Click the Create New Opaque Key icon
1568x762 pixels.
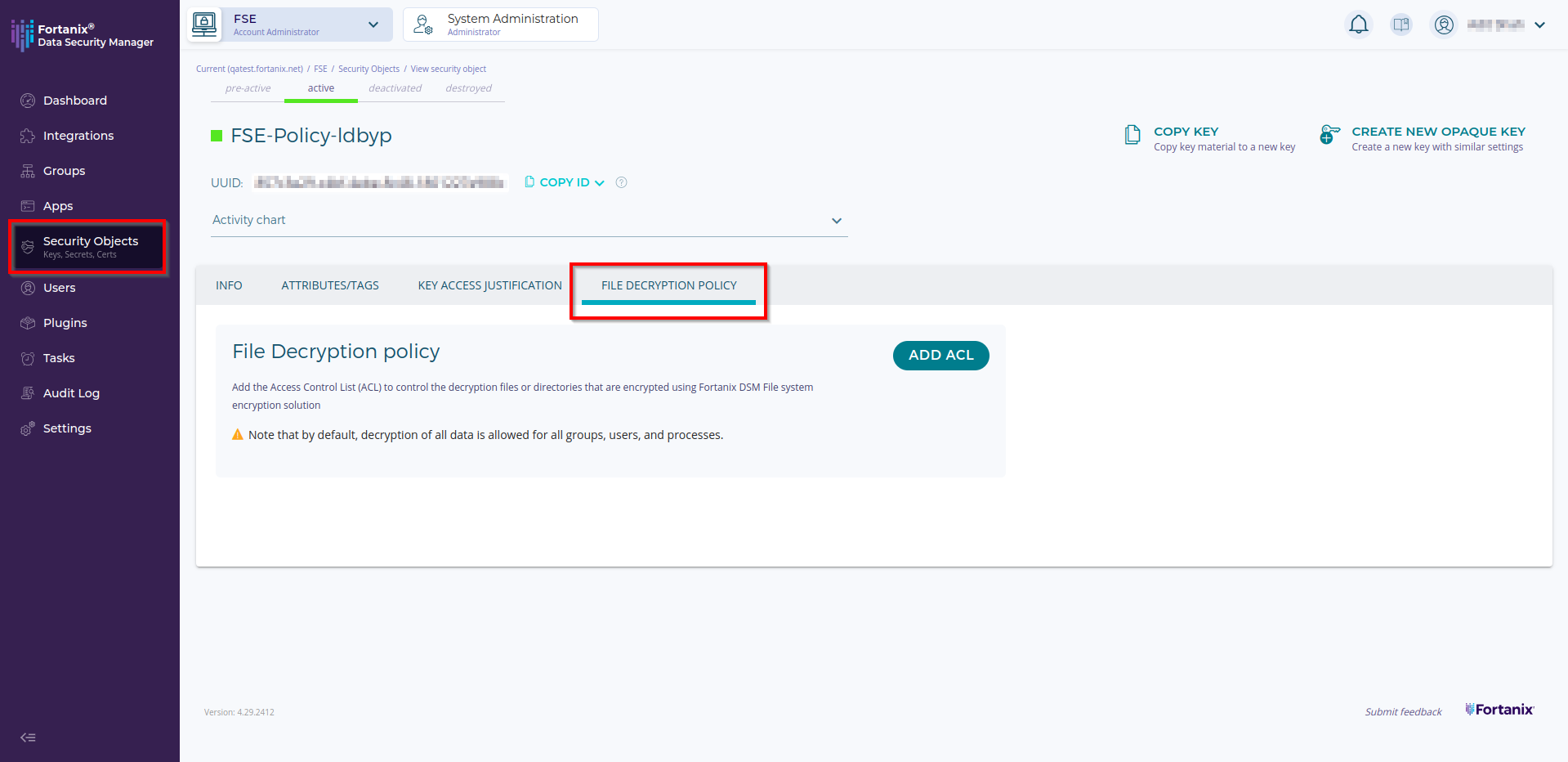[1329, 135]
